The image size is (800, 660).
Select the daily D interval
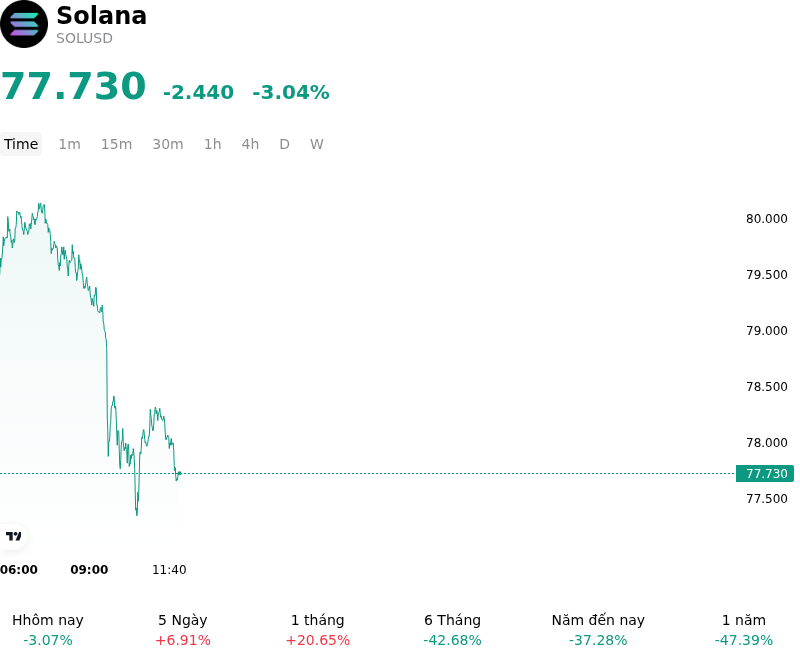(x=284, y=144)
